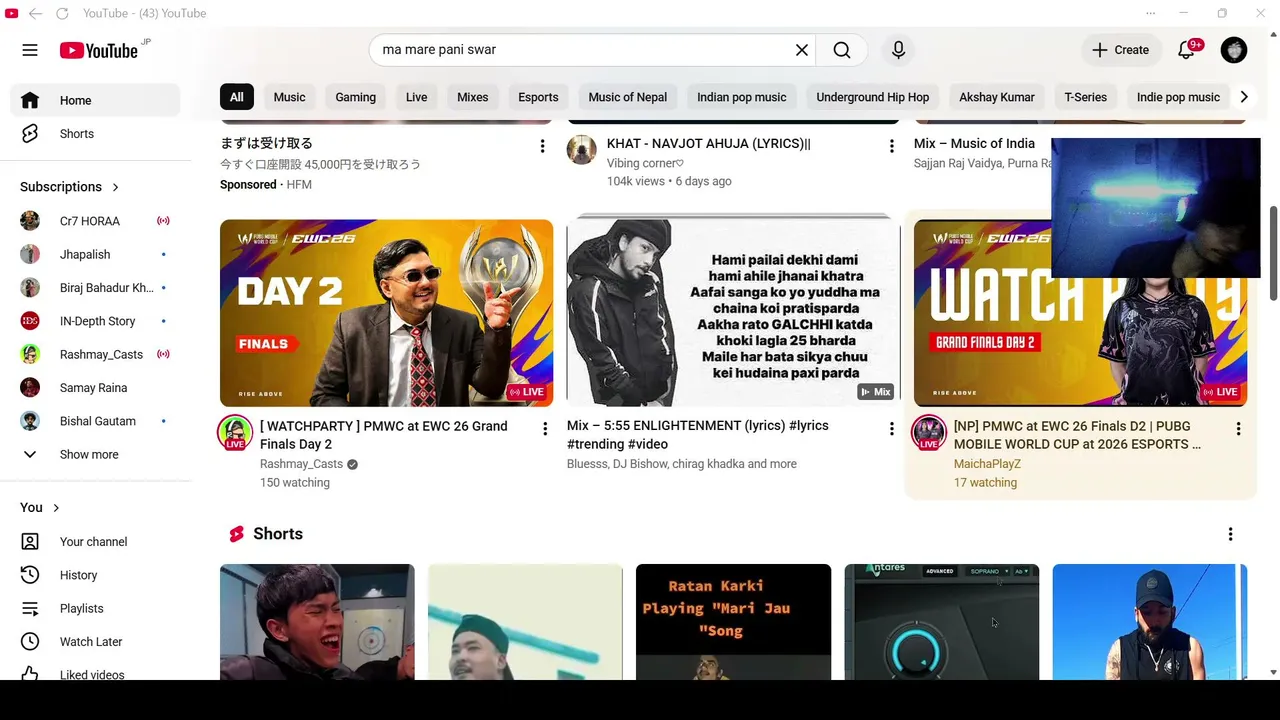The width and height of the screenshot is (1280, 720).
Task: Go to the YouTube logo home
Action: click(98, 50)
